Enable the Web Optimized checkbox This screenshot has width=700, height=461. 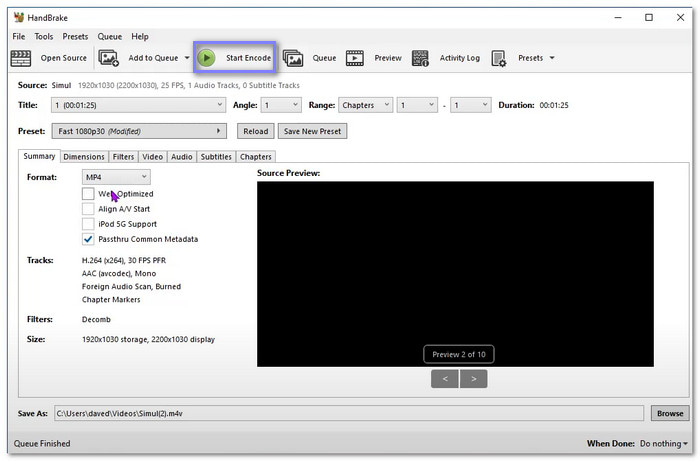(x=89, y=194)
